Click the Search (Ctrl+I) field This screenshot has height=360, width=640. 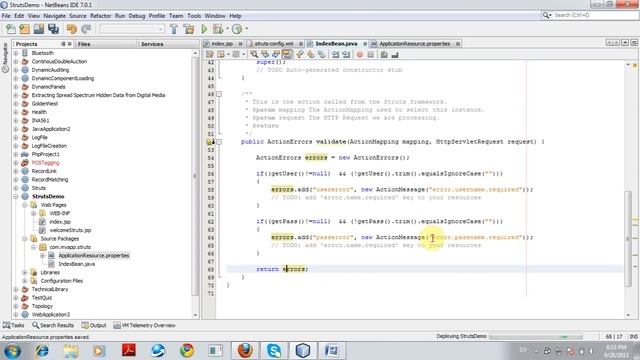coord(589,15)
